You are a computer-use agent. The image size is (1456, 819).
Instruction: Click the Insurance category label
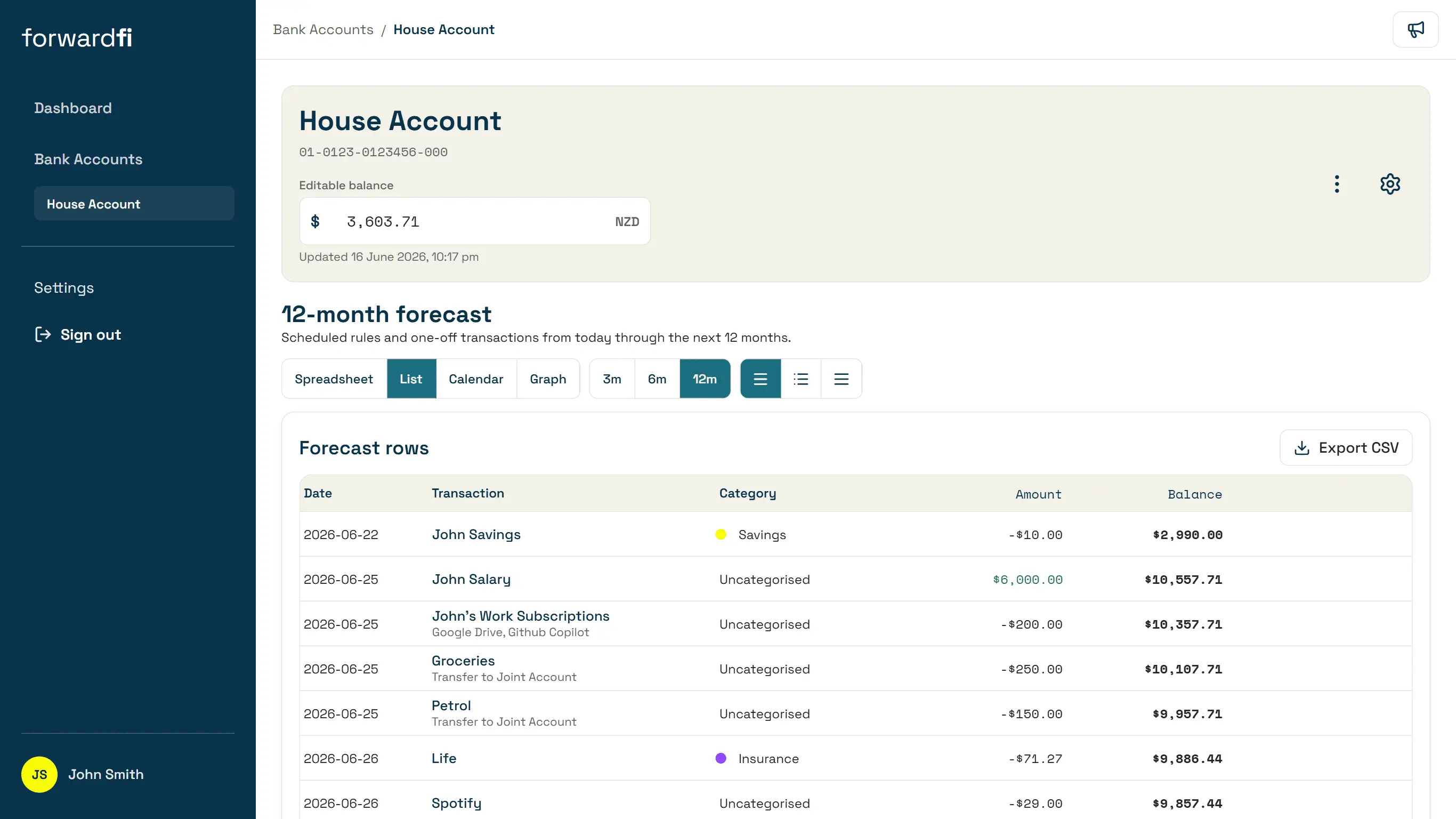[768, 758]
